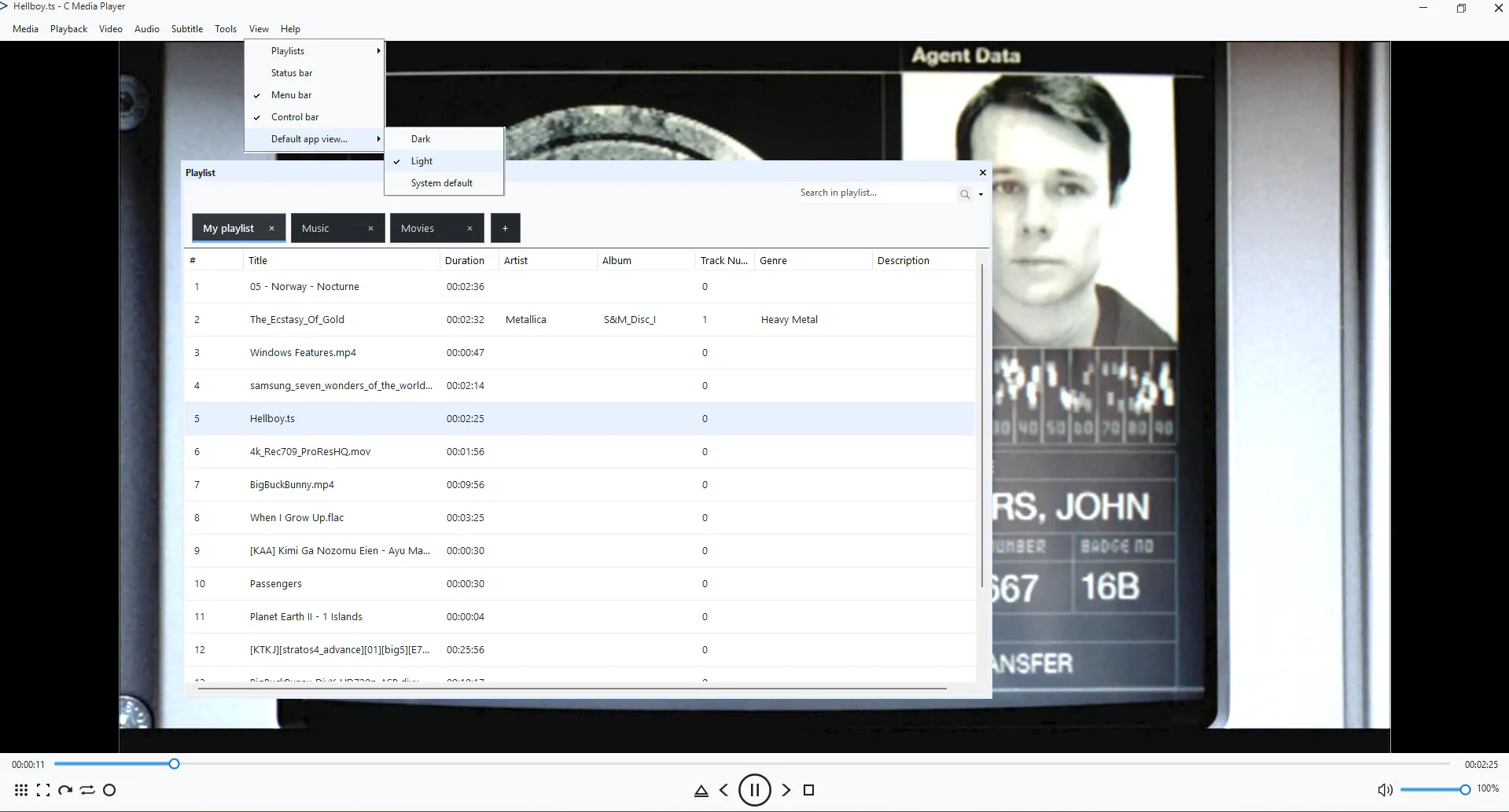Toggle Status bar visibility
1509x812 pixels.
(x=315, y=73)
